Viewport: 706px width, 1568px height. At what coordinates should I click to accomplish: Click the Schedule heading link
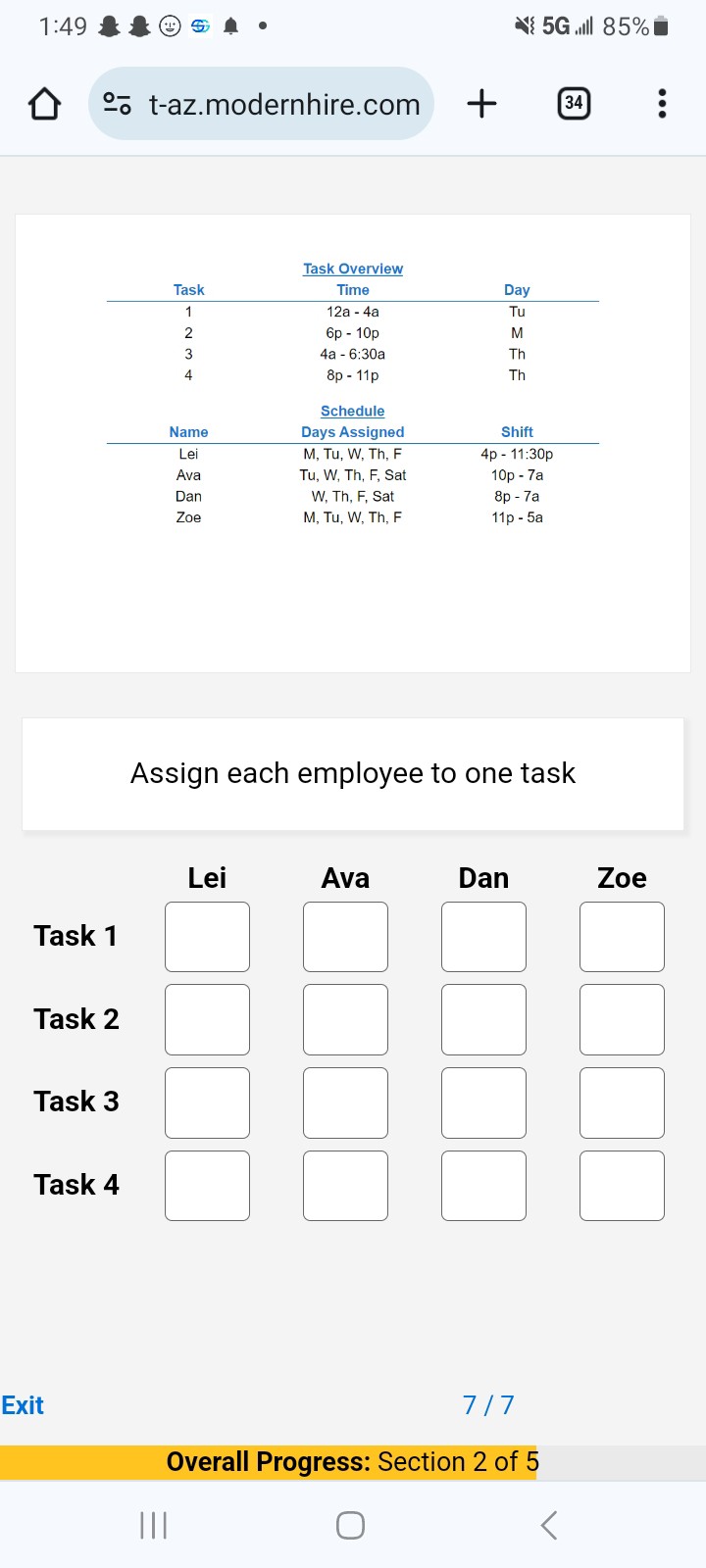(x=352, y=411)
